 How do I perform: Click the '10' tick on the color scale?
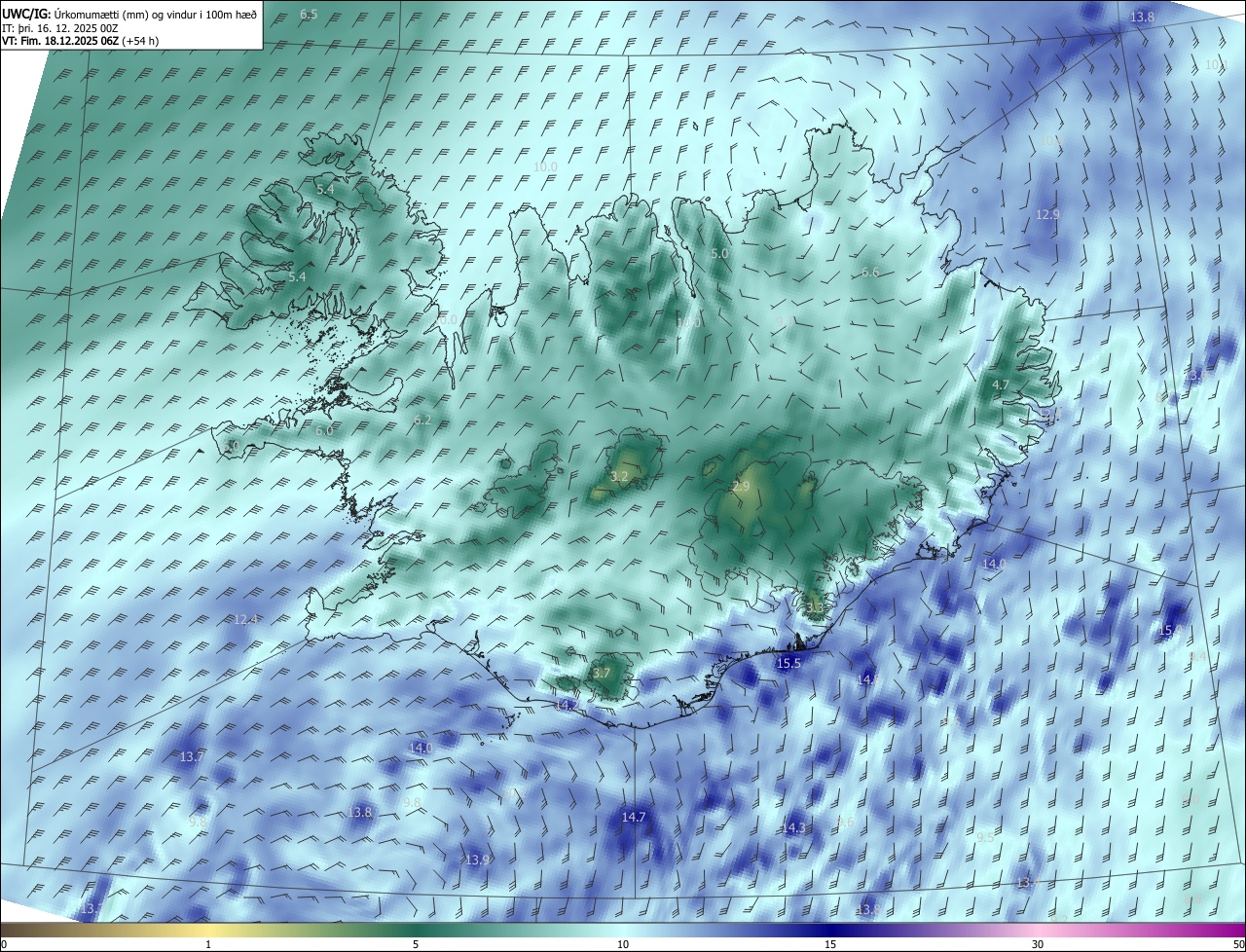tap(623, 944)
